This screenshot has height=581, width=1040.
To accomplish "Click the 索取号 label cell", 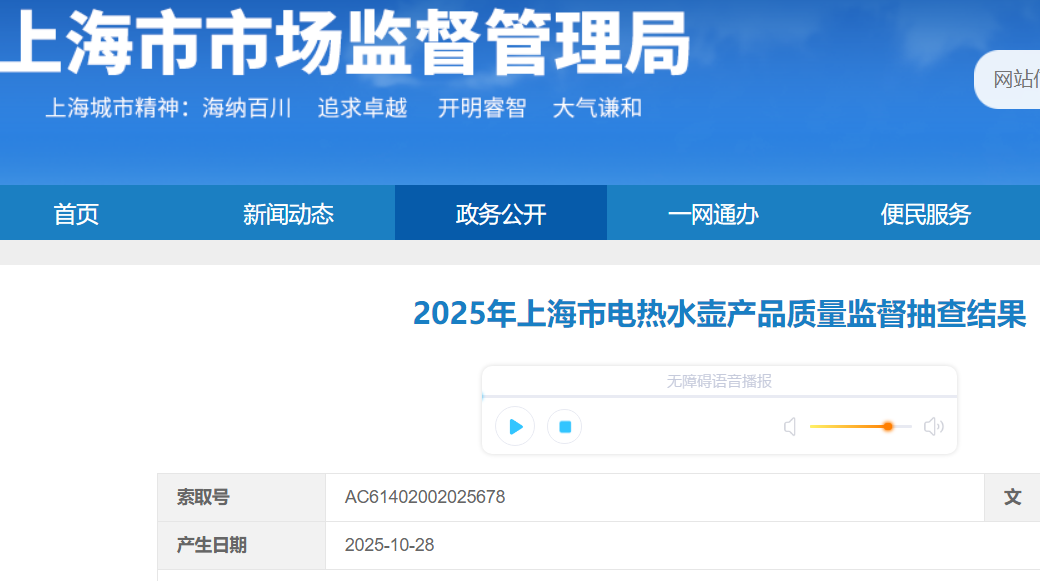I will point(203,497).
